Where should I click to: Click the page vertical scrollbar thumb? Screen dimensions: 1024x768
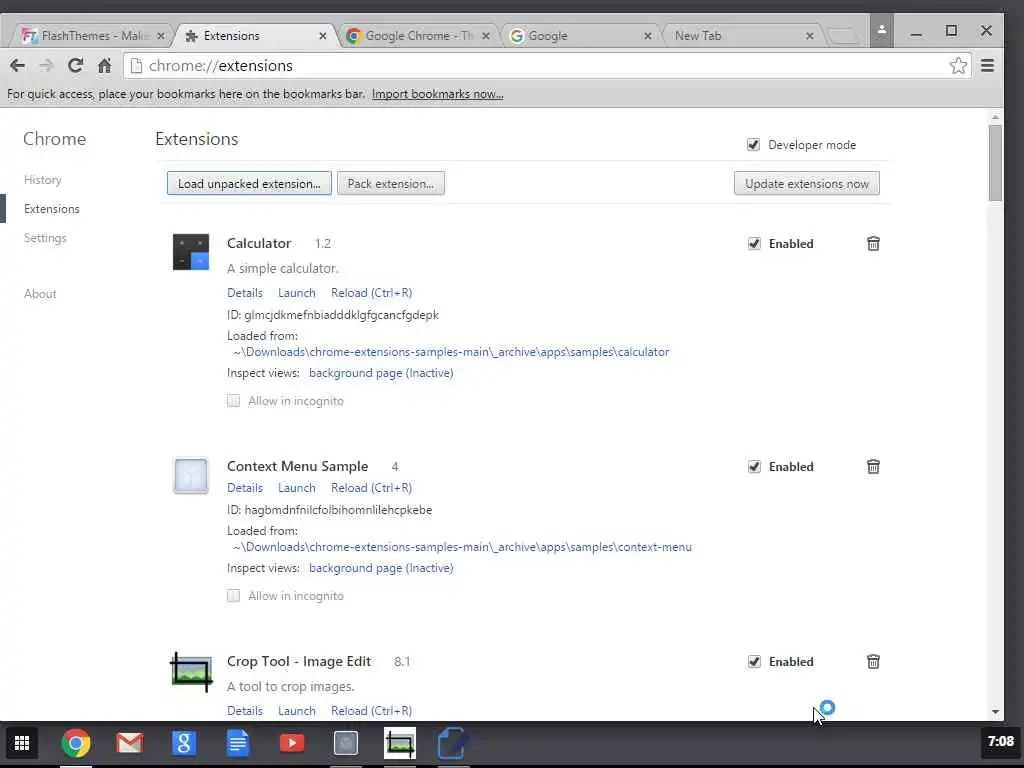pos(995,163)
